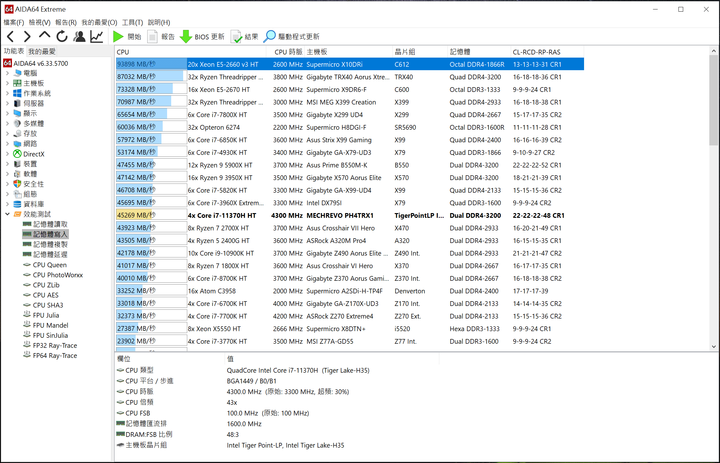Sort by 主機板 column header

[x=349, y=52]
